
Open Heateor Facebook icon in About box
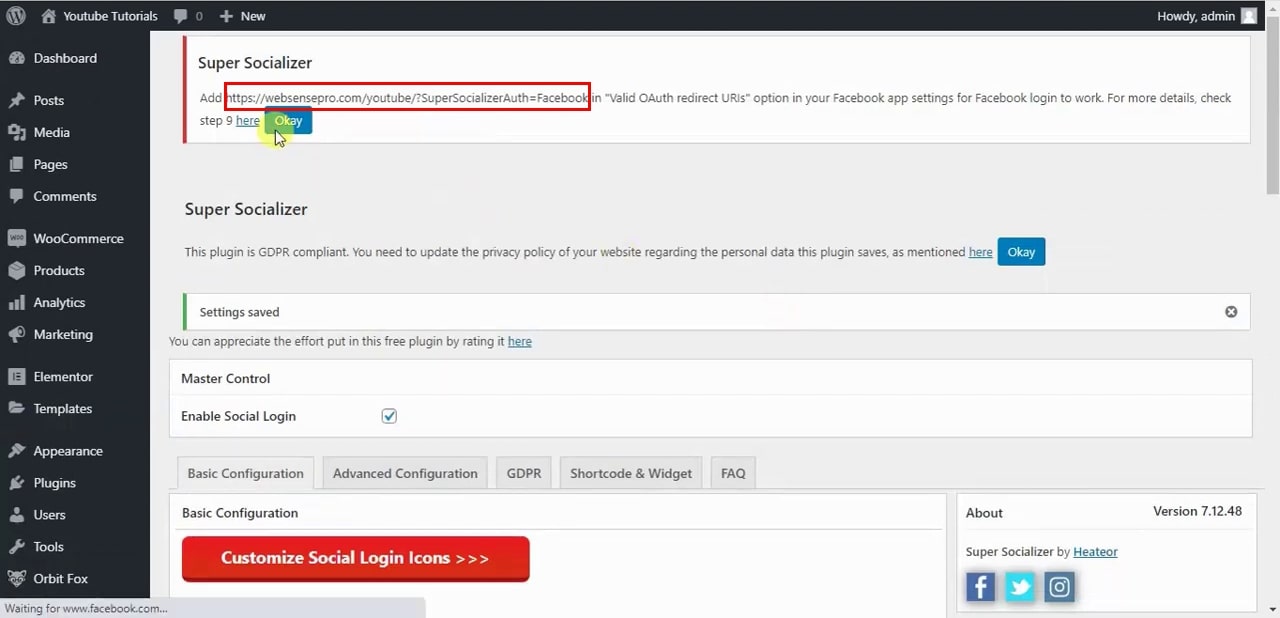980,587
